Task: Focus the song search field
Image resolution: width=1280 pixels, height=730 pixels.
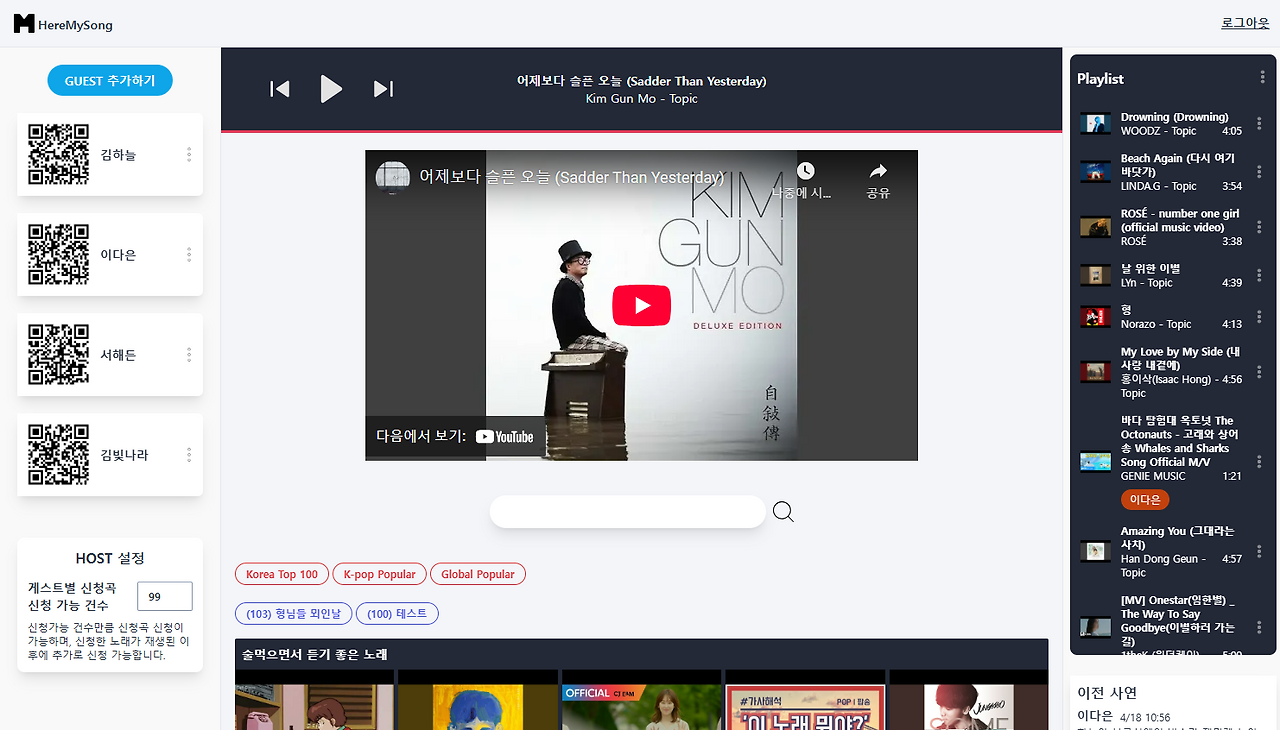Action: [627, 512]
